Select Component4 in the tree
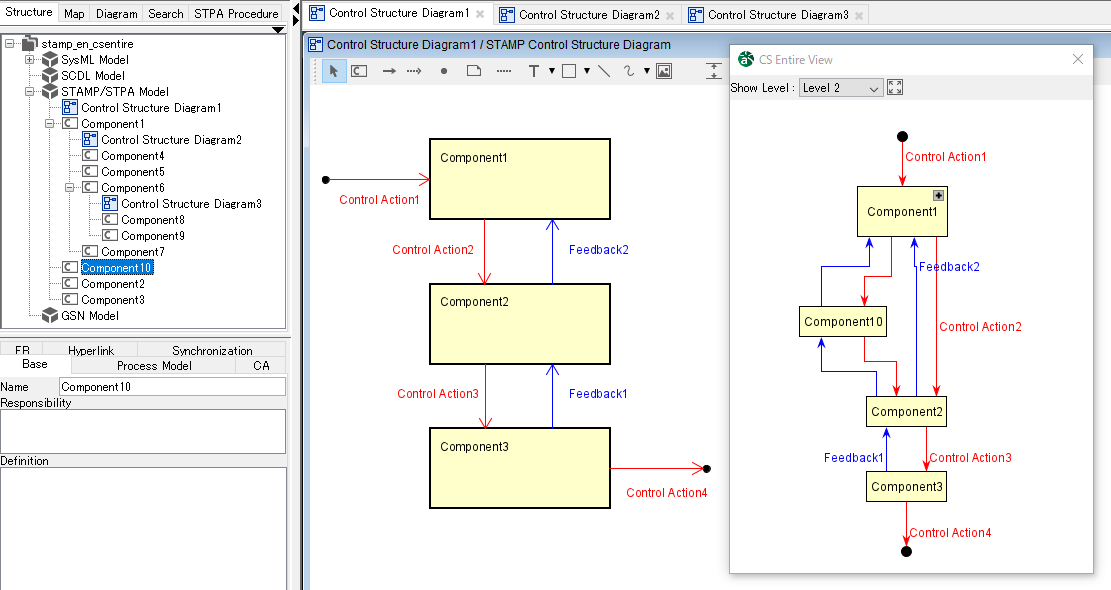Image resolution: width=1111 pixels, height=590 pixels. point(132,156)
